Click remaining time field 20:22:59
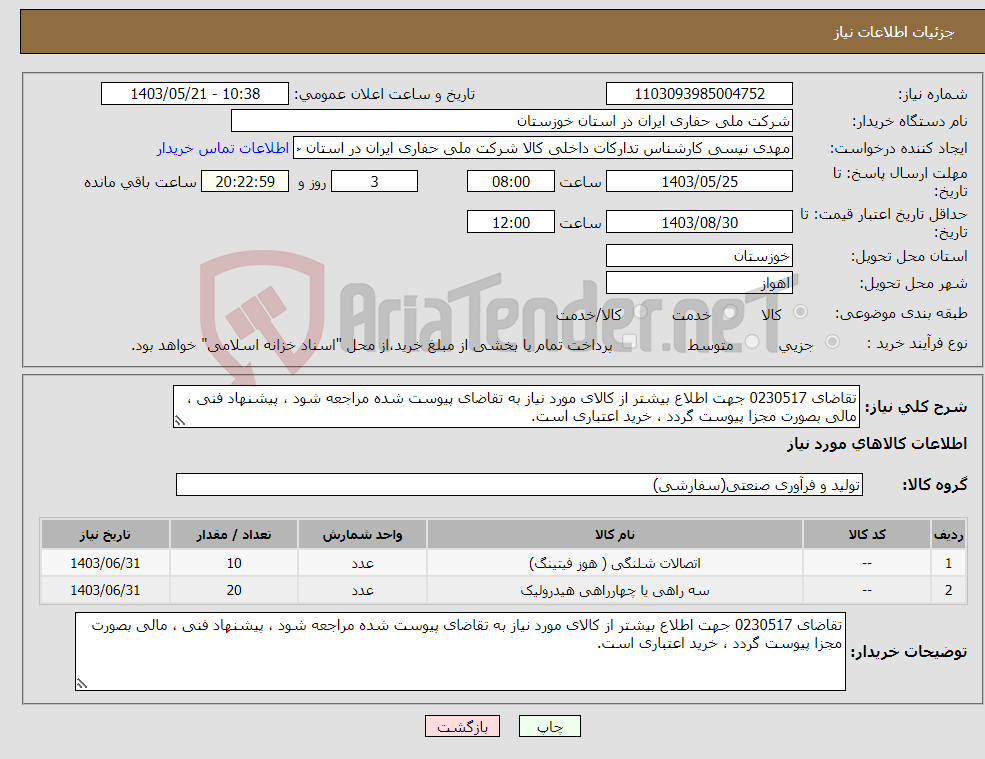985x759 pixels. pos(245,182)
